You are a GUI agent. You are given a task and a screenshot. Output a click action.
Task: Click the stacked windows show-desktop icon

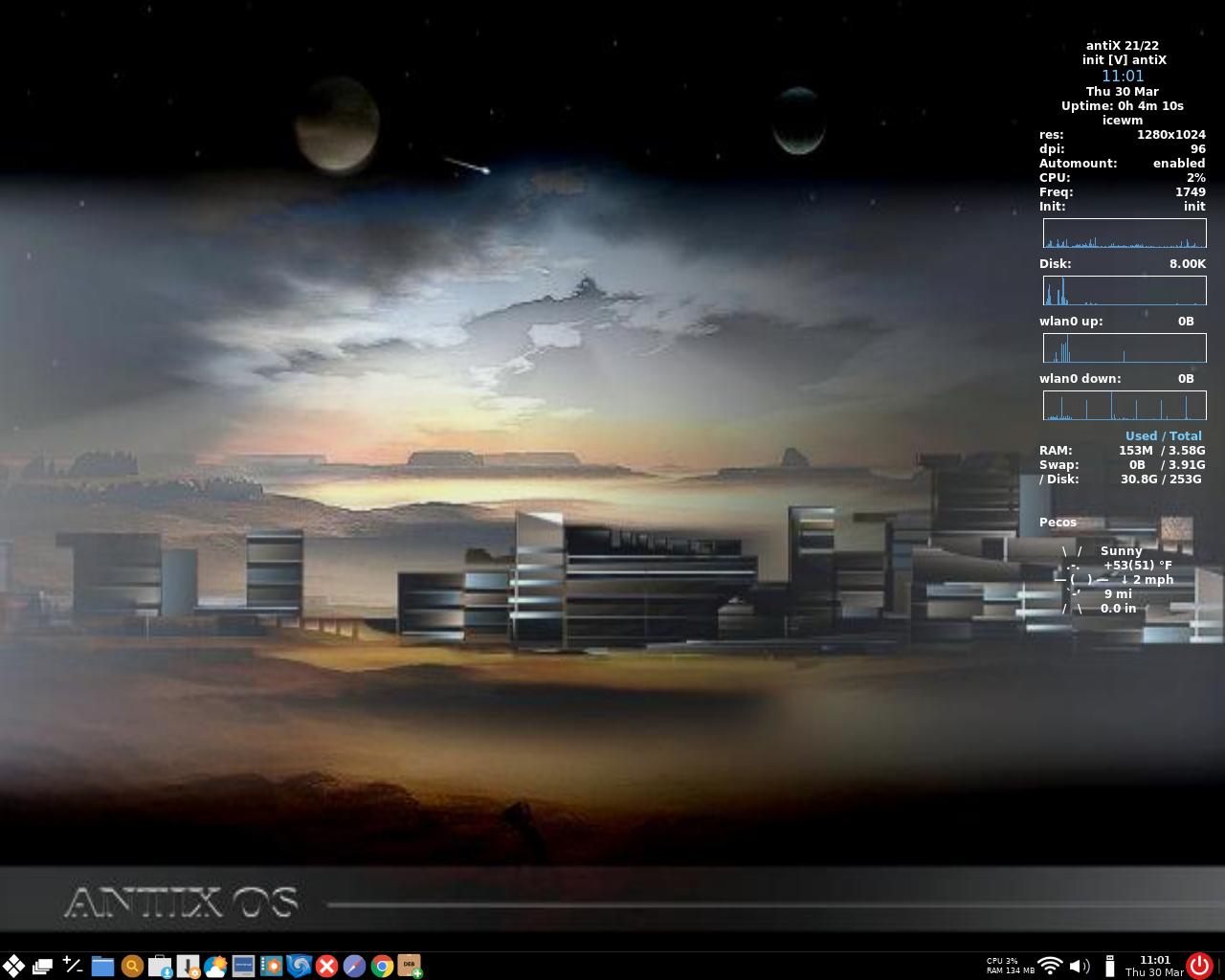click(x=42, y=966)
